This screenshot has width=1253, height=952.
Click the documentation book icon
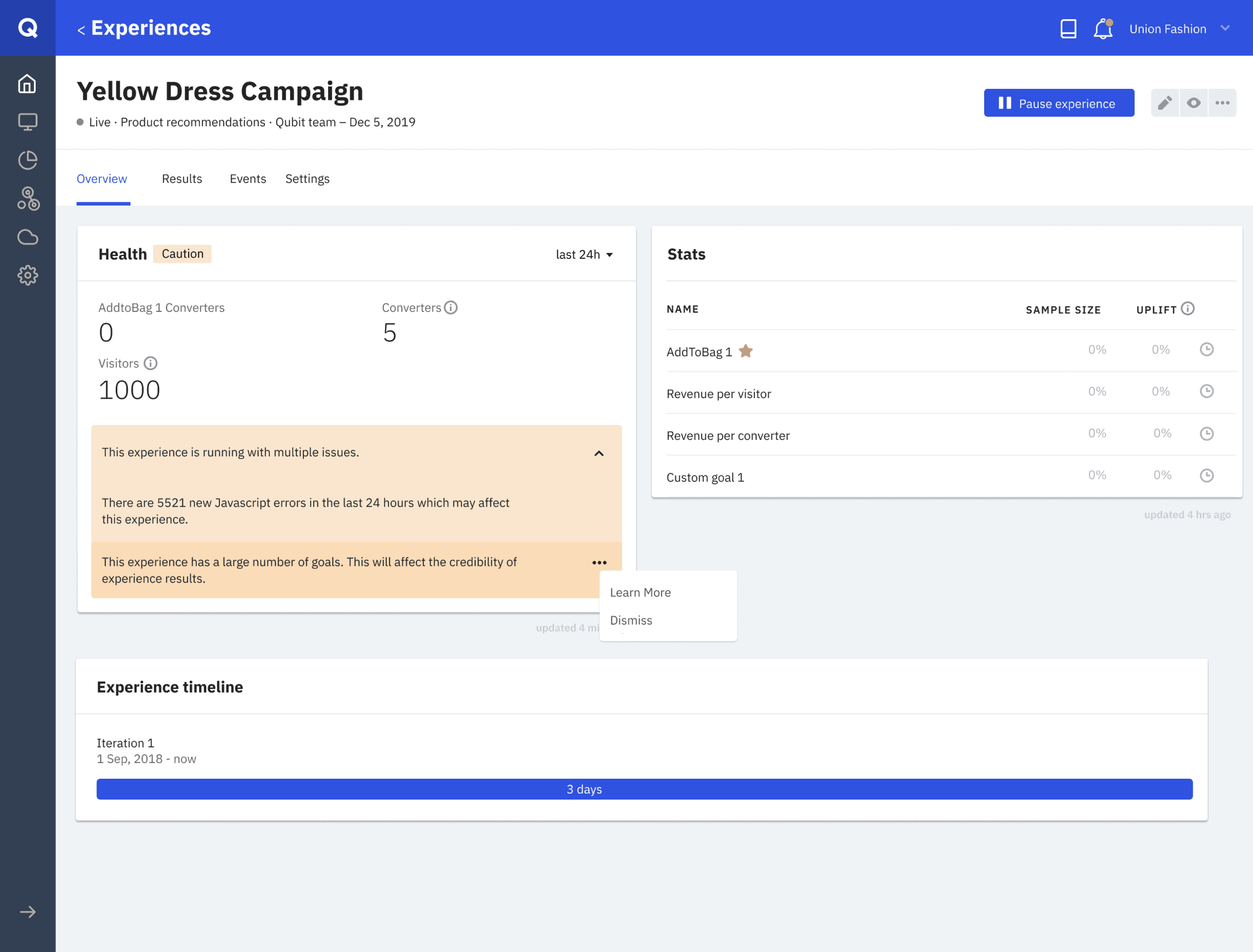[1068, 29]
